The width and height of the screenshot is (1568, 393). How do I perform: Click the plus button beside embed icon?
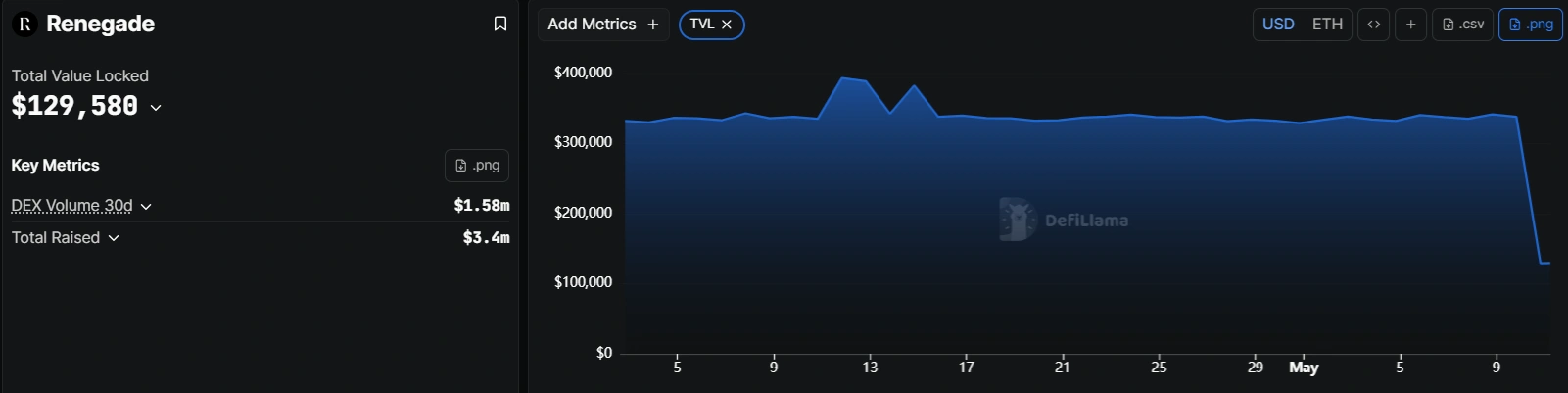pos(1410,25)
